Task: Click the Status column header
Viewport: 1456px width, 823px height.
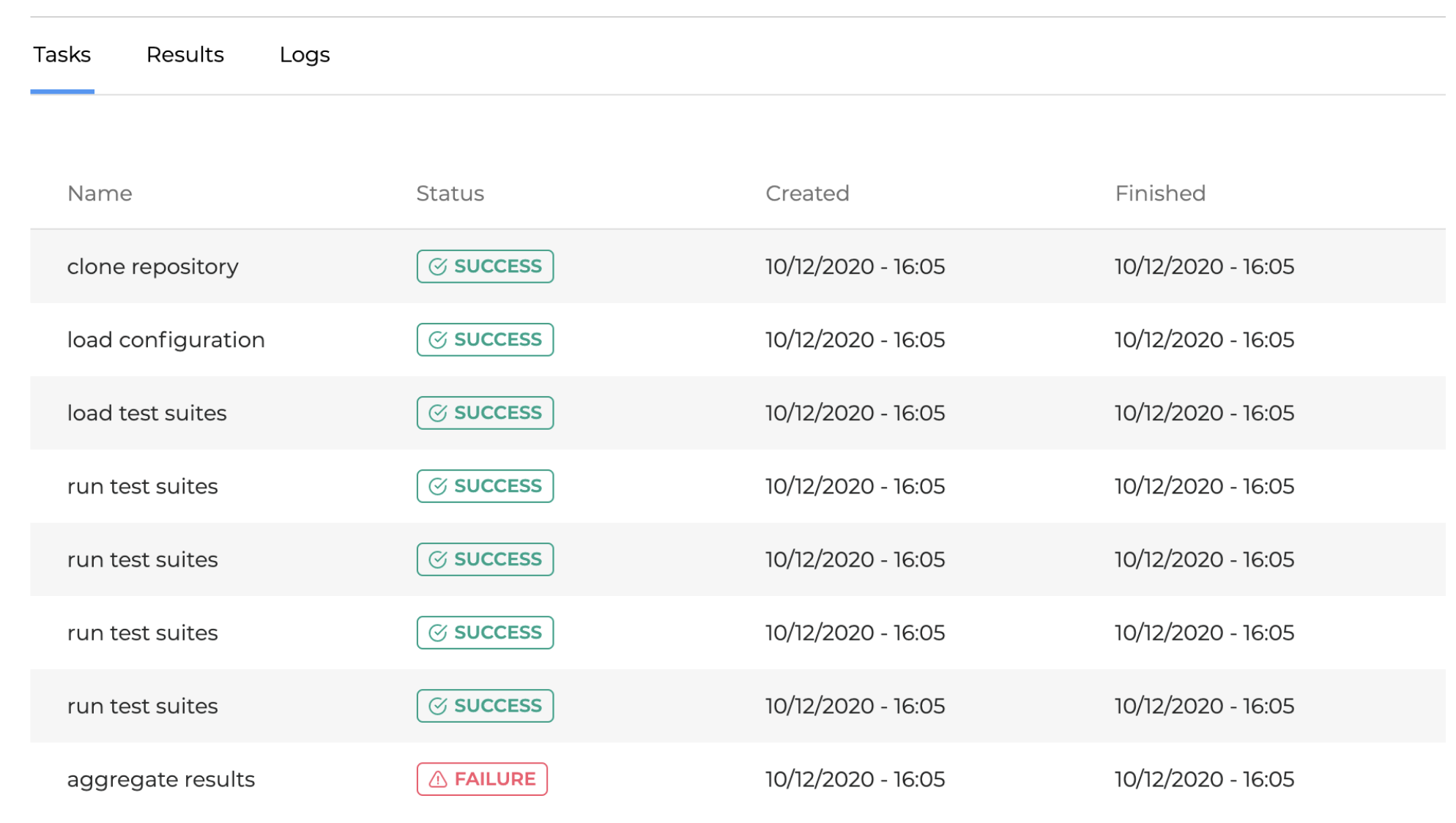Action: coord(450,193)
